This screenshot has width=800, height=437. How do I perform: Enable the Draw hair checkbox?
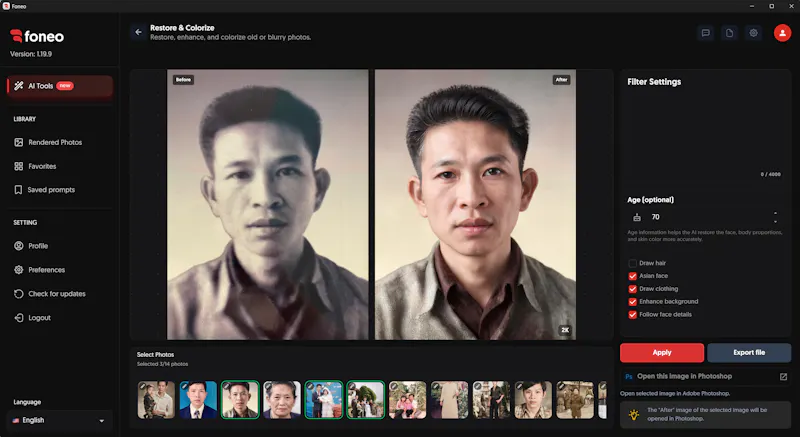click(633, 263)
